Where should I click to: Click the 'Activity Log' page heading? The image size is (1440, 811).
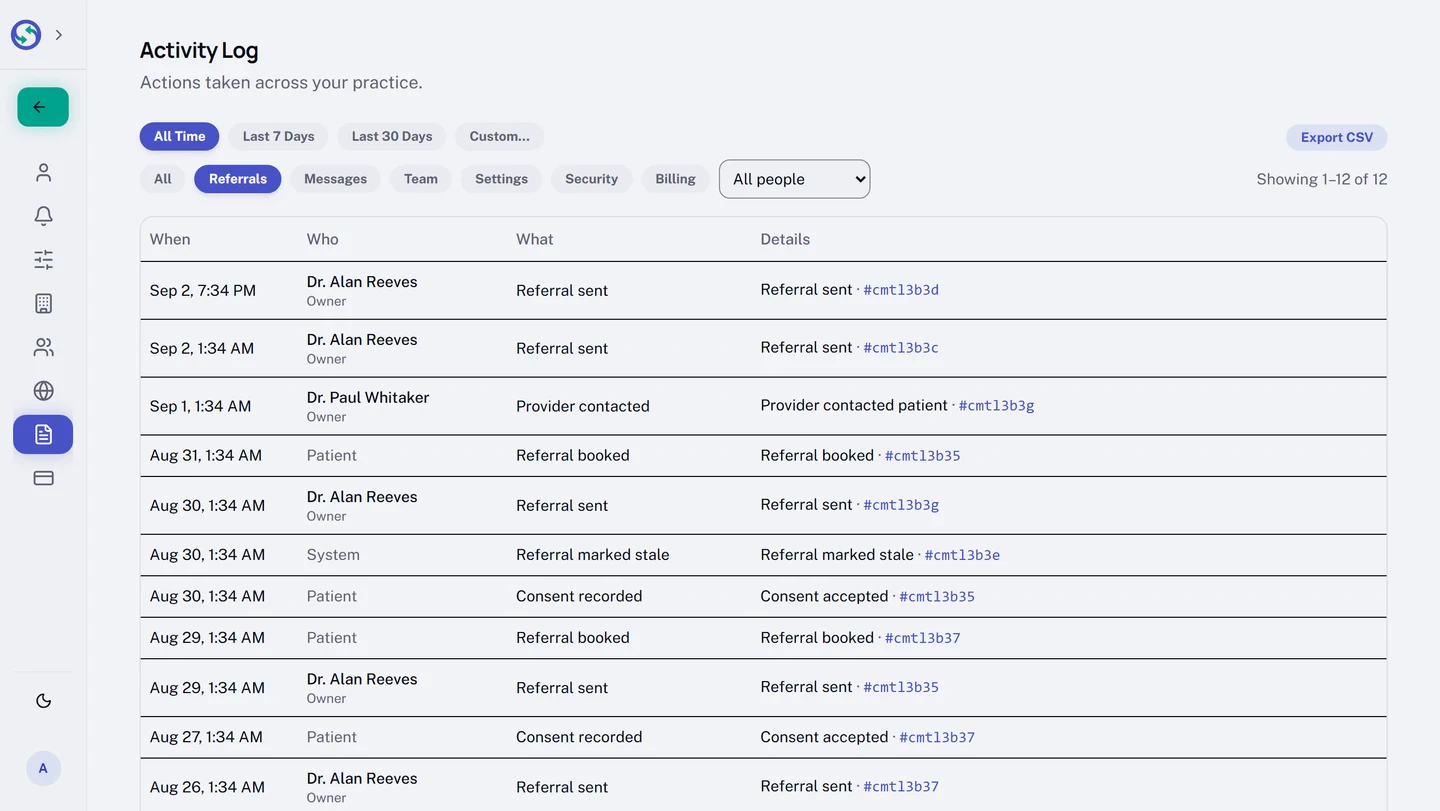pos(199,50)
